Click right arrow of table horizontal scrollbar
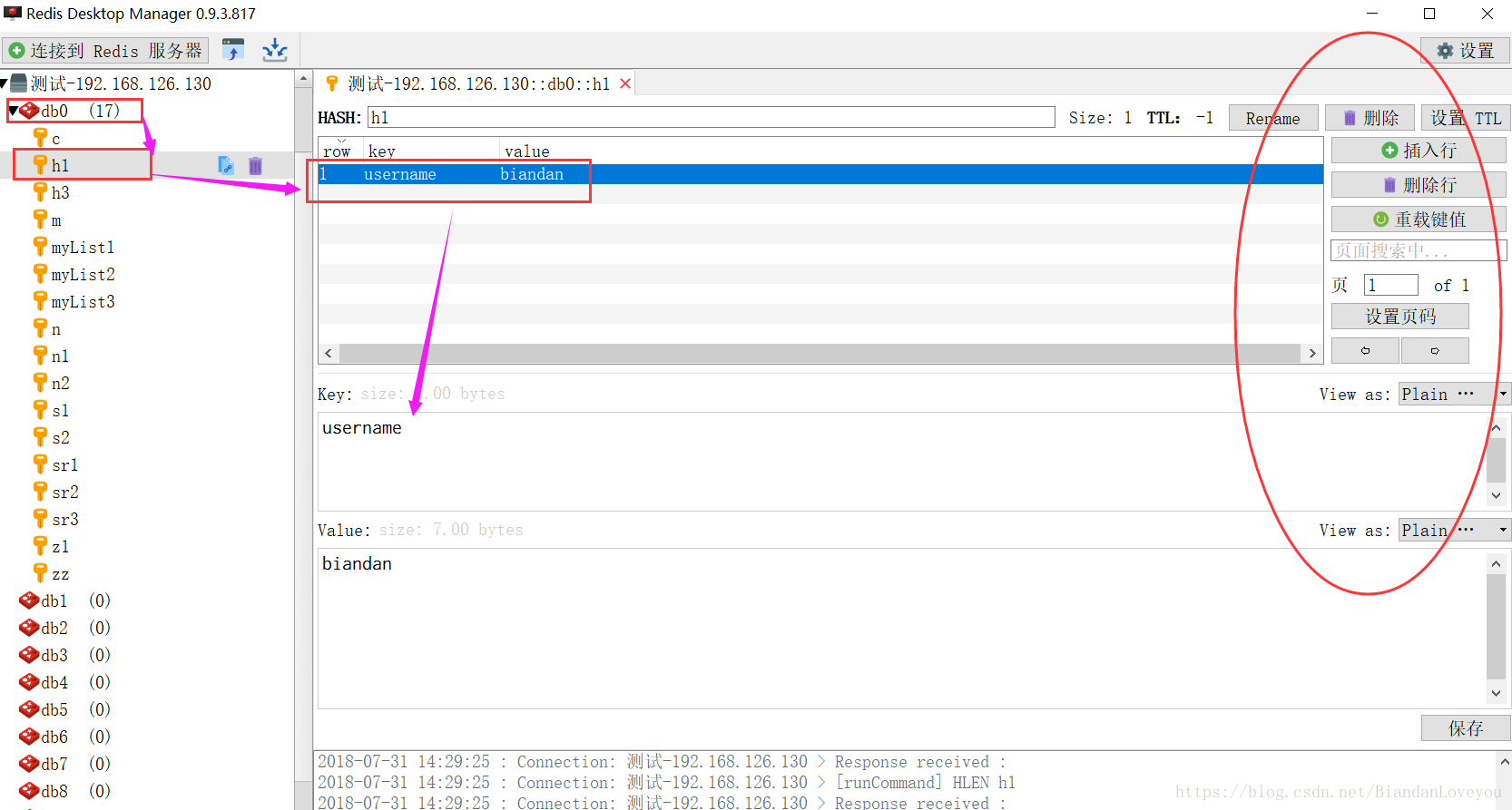This screenshot has width=1512, height=810. (1312, 353)
